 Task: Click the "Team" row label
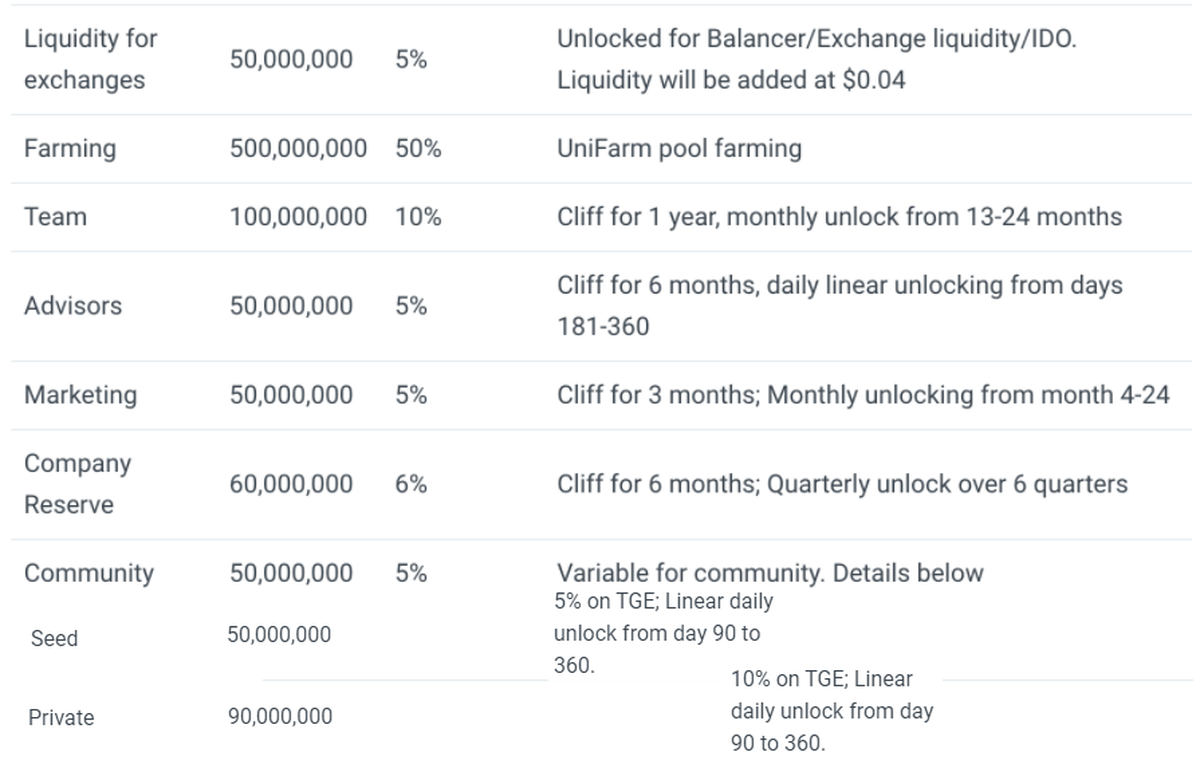click(55, 217)
